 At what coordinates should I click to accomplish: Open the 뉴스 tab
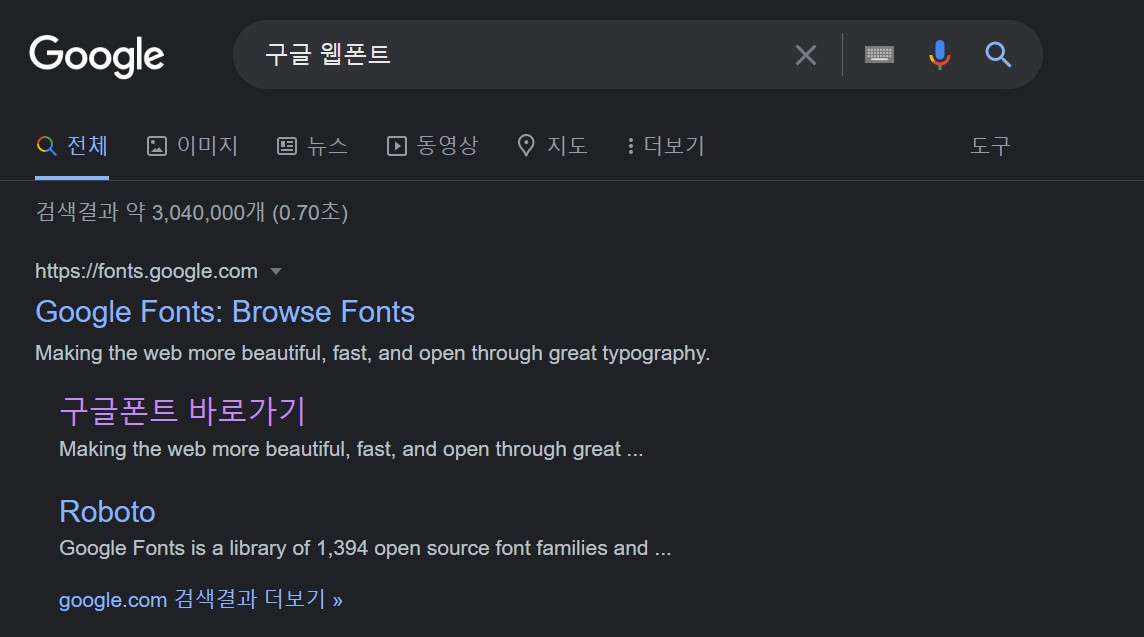312,146
